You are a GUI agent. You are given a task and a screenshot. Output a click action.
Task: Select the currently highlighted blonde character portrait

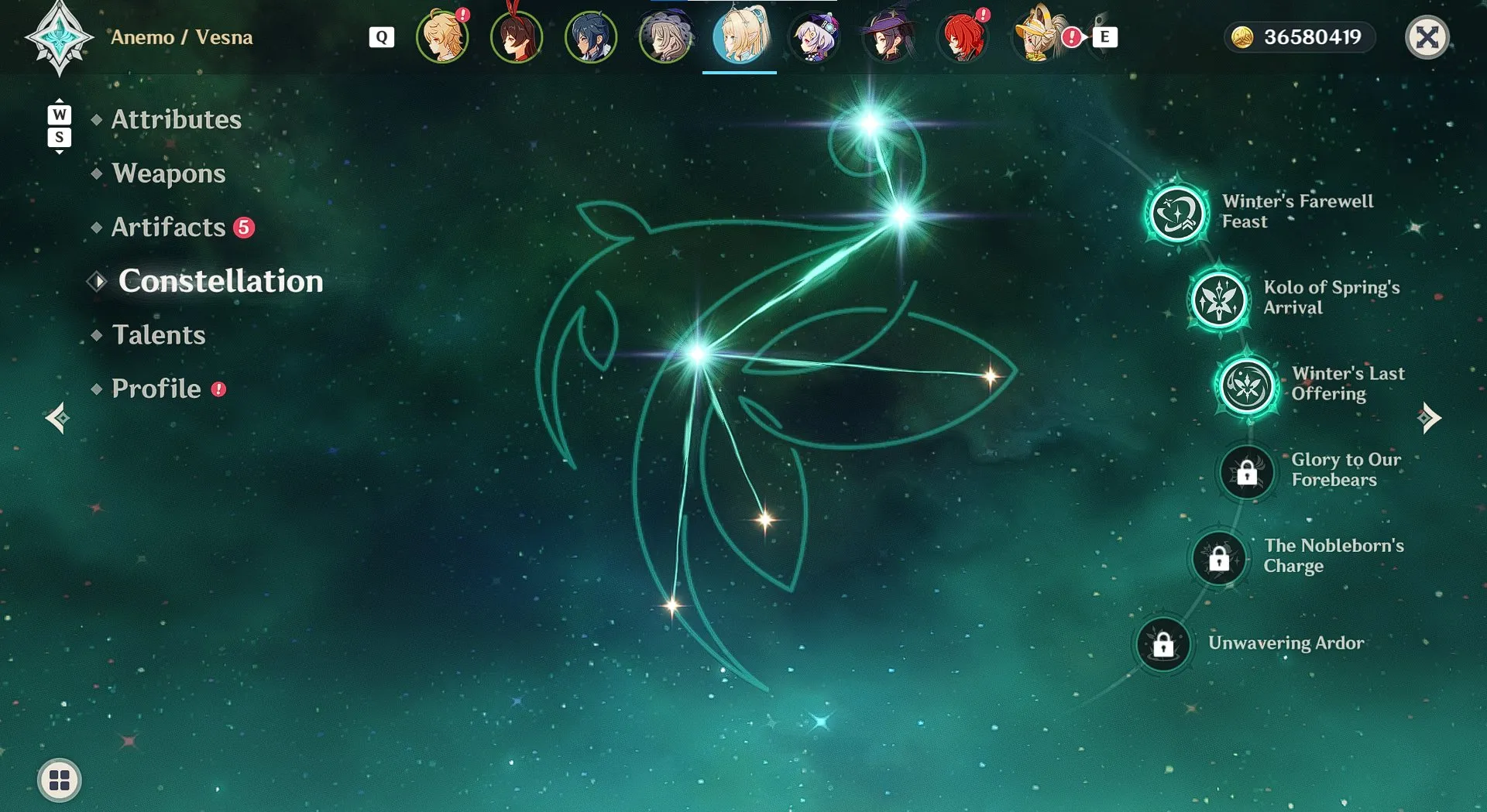pos(740,36)
